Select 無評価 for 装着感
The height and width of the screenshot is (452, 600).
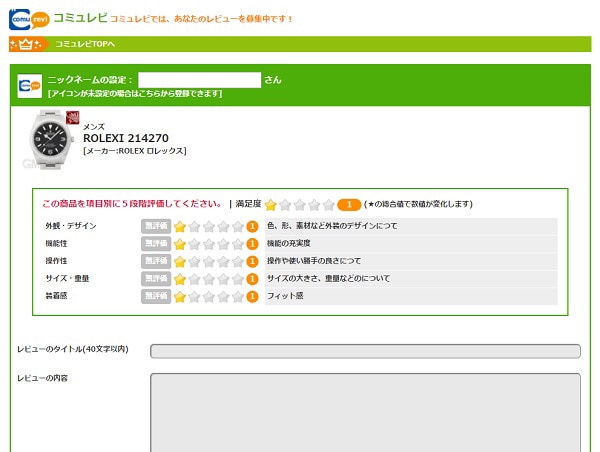click(x=156, y=296)
